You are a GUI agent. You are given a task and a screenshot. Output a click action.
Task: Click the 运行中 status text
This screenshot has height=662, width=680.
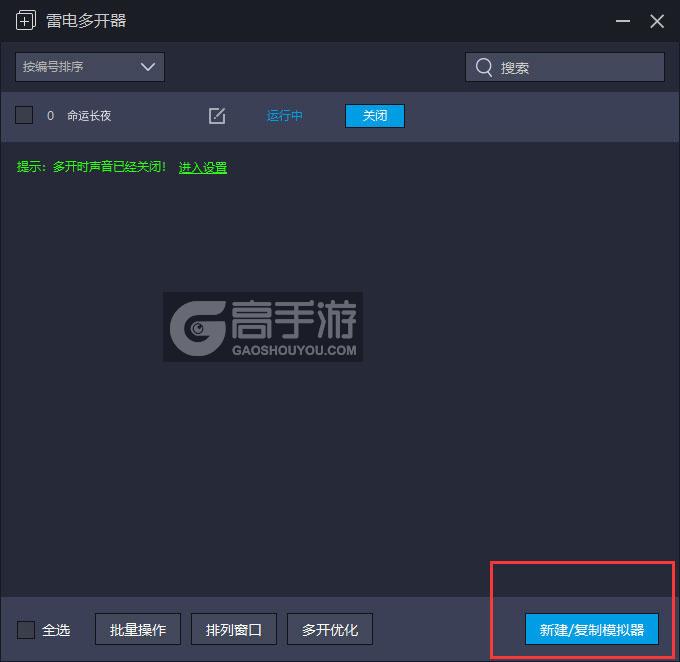tap(284, 116)
